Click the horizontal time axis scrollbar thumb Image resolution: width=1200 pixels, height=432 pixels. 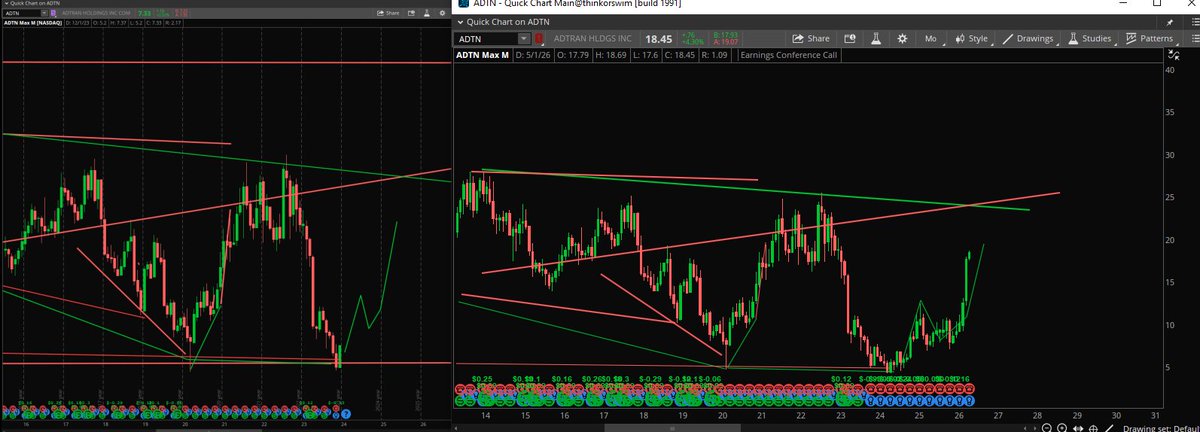[x=672, y=428]
